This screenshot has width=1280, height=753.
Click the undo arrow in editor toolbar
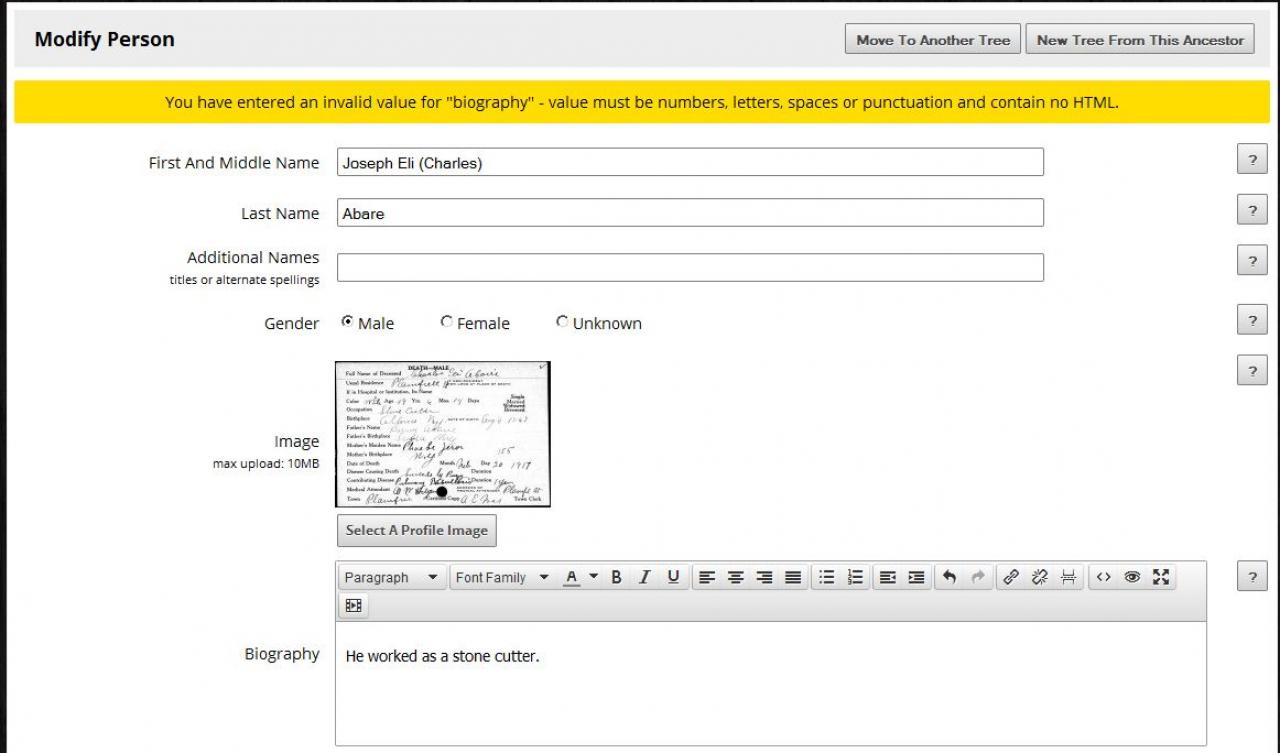tap(949, 577)
